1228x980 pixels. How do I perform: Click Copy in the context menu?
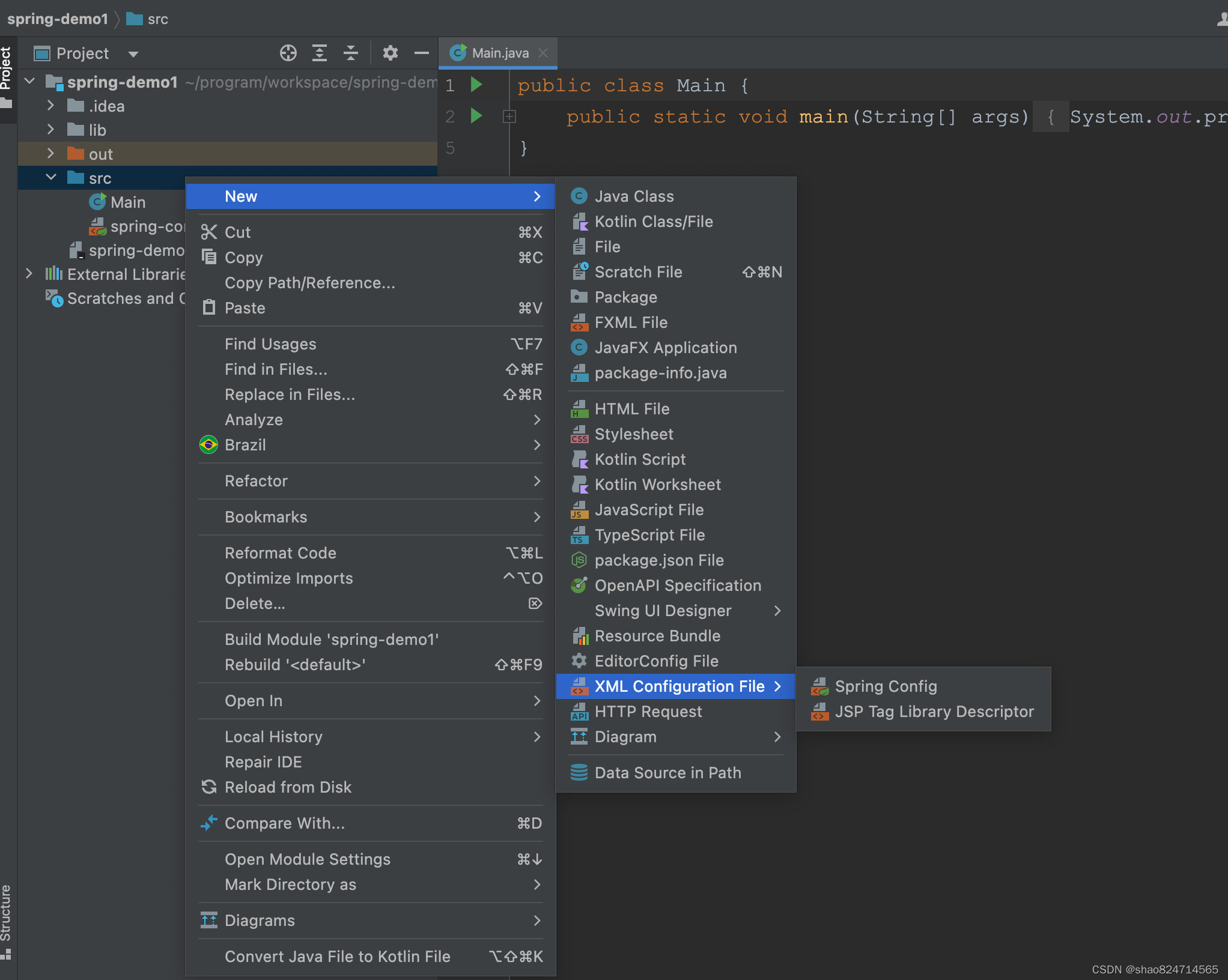370,258
